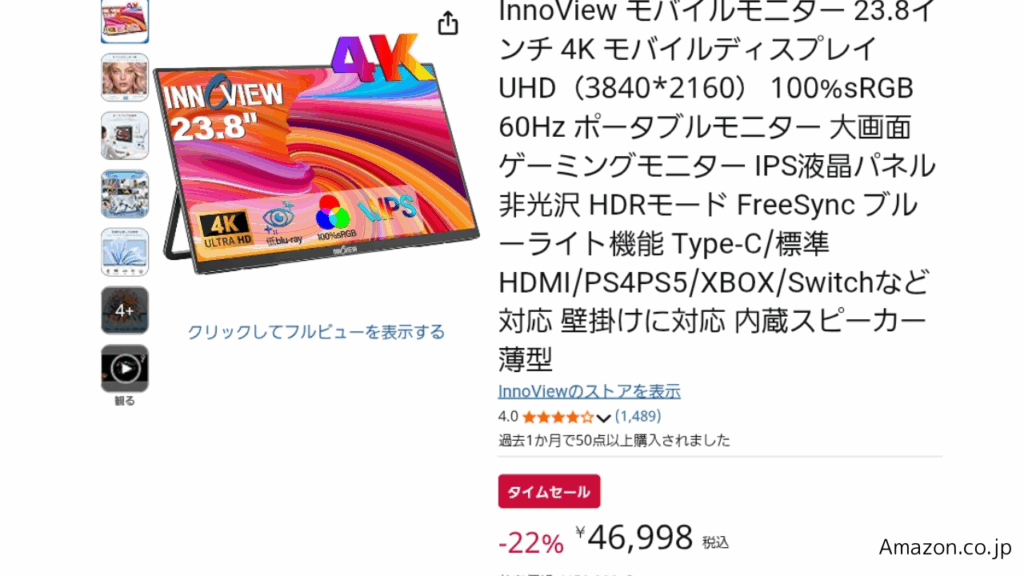Click the 4.0 rating number
The image size is (1024, 576).
pyautogui.click(x=508, y=416)
